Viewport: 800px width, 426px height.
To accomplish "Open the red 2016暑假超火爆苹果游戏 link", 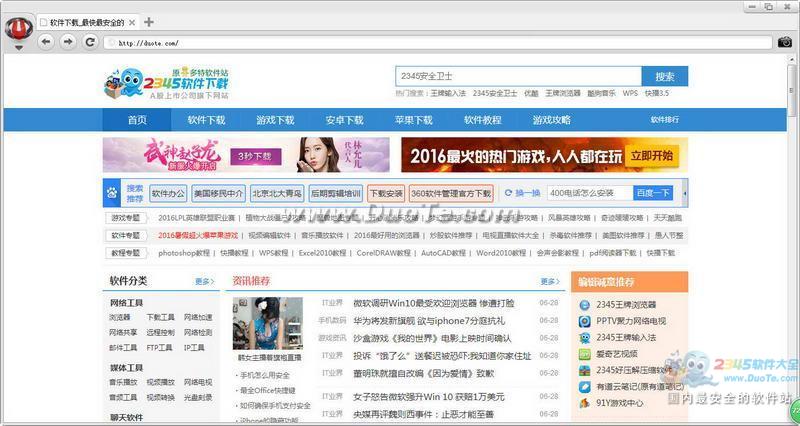I will pos(198,235).
